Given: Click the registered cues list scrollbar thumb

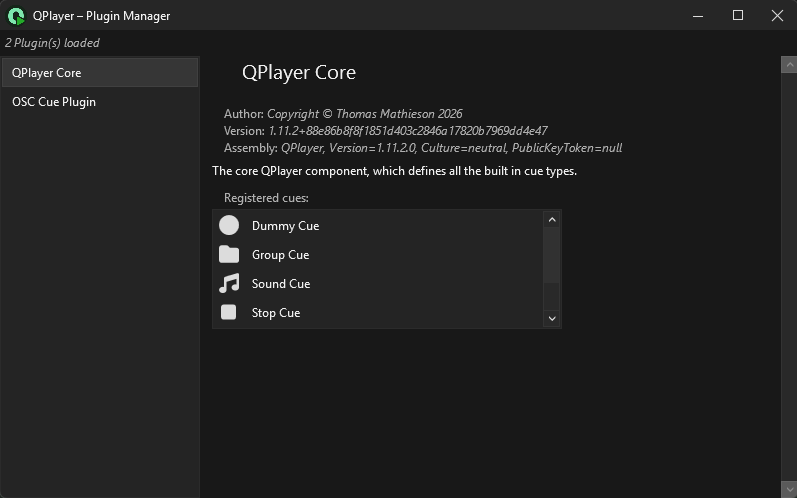Looking at the screenshot, I should 551,255.
